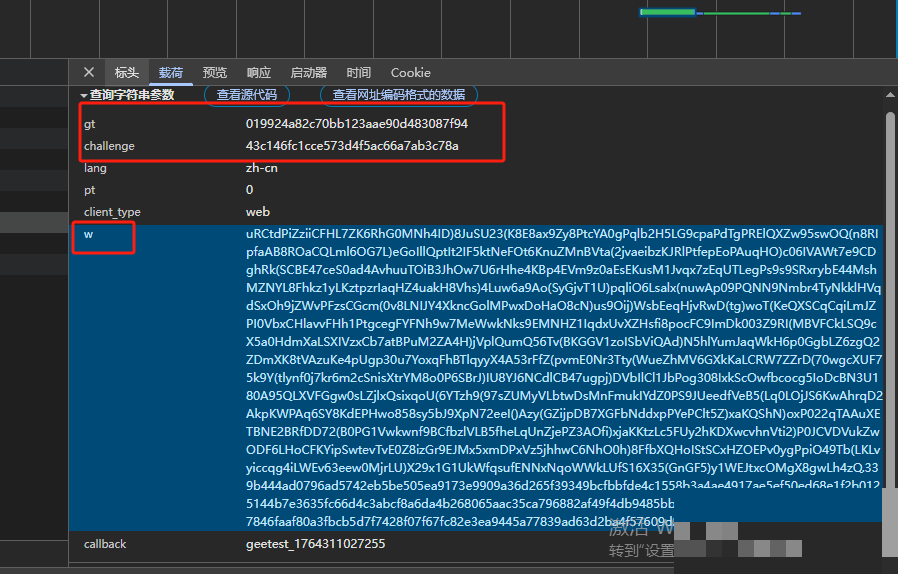Screen dimensions: 898x574
Task: Open the 启动器 tab
Action: 309,73
